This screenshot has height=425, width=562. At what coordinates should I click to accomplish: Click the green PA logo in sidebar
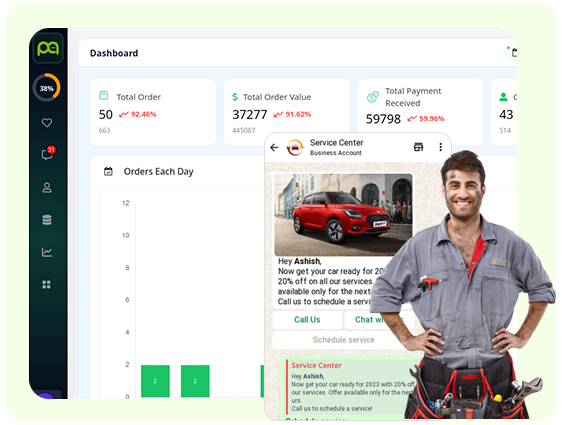click(48, 48)
